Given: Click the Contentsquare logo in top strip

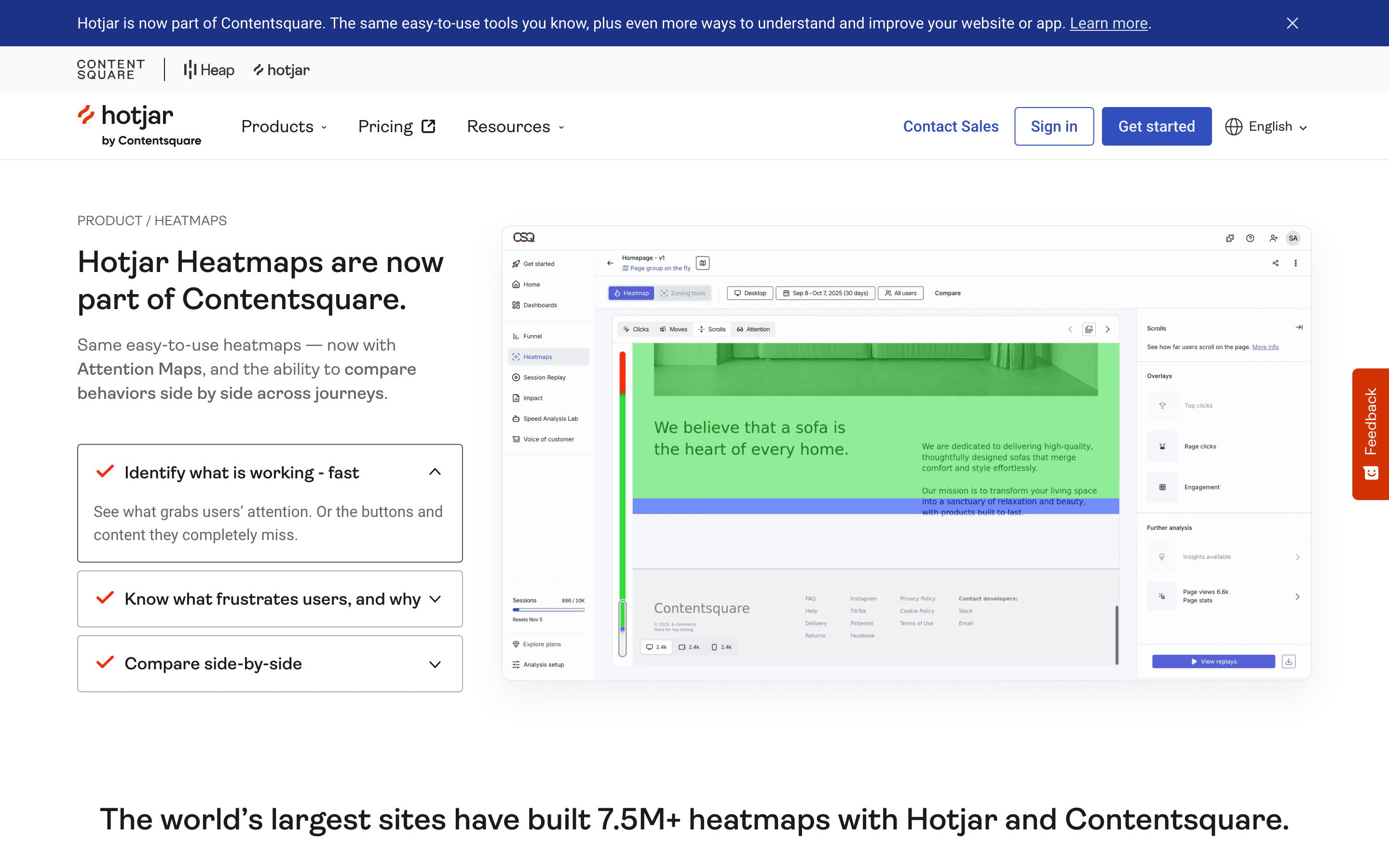Looking at the screenshot, I should tap(111, 69).
